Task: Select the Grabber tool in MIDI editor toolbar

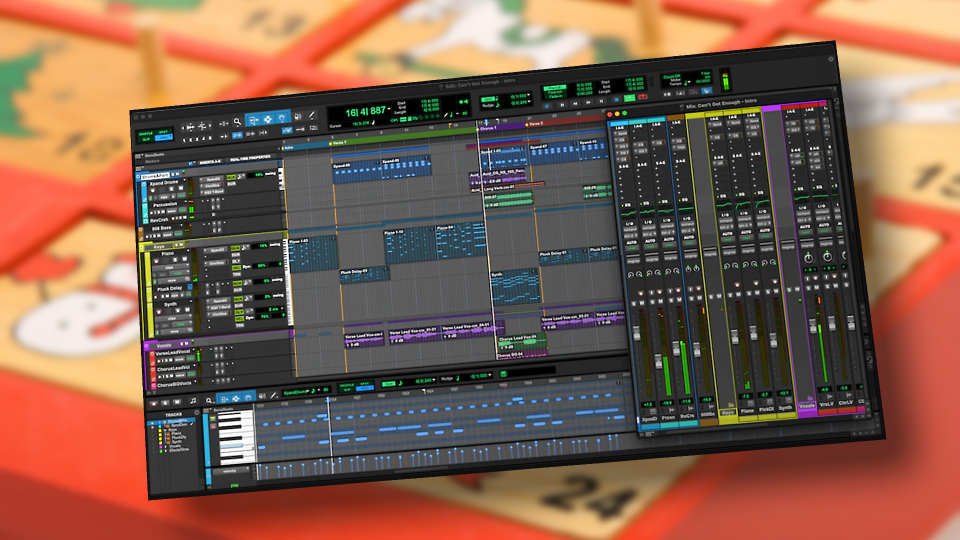Action: (x=248, y=398)
